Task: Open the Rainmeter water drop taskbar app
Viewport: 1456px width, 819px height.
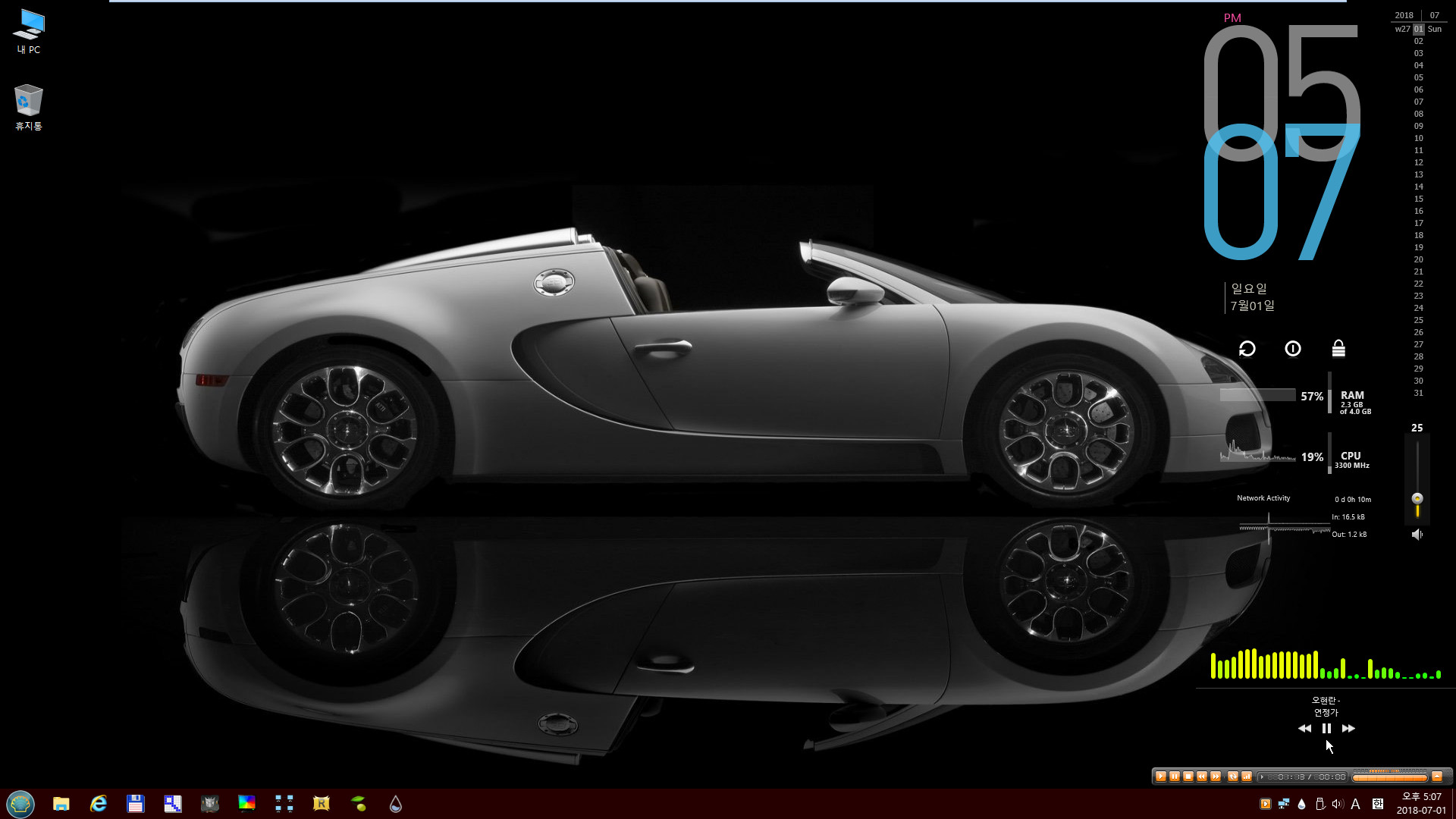Action: 395,804
